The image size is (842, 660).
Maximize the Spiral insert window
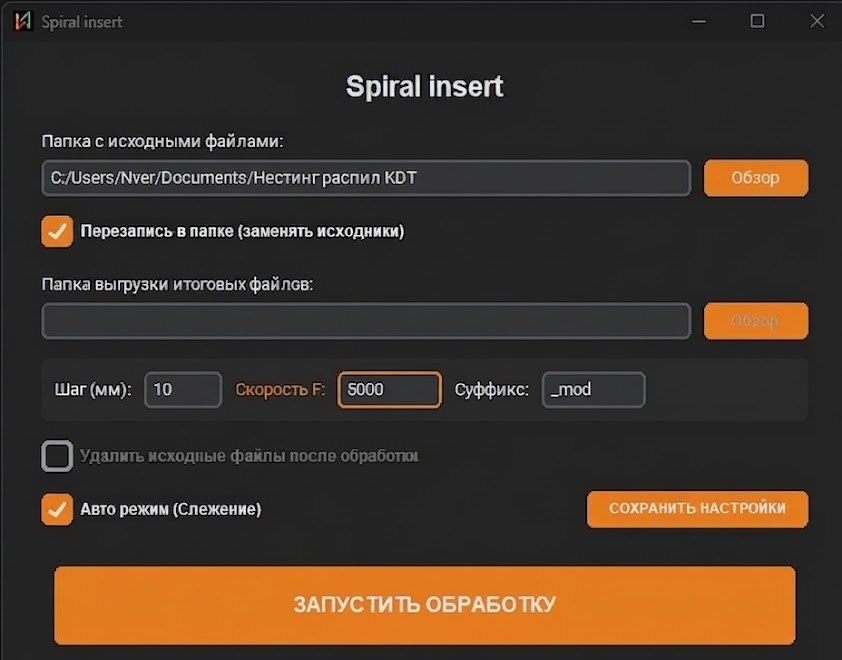[x=757, y=21]
